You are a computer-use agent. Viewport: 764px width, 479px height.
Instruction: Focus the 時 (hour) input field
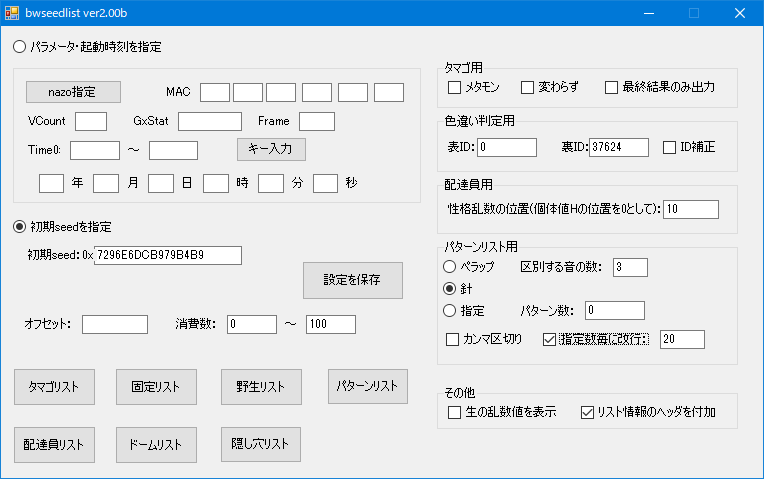216,184
